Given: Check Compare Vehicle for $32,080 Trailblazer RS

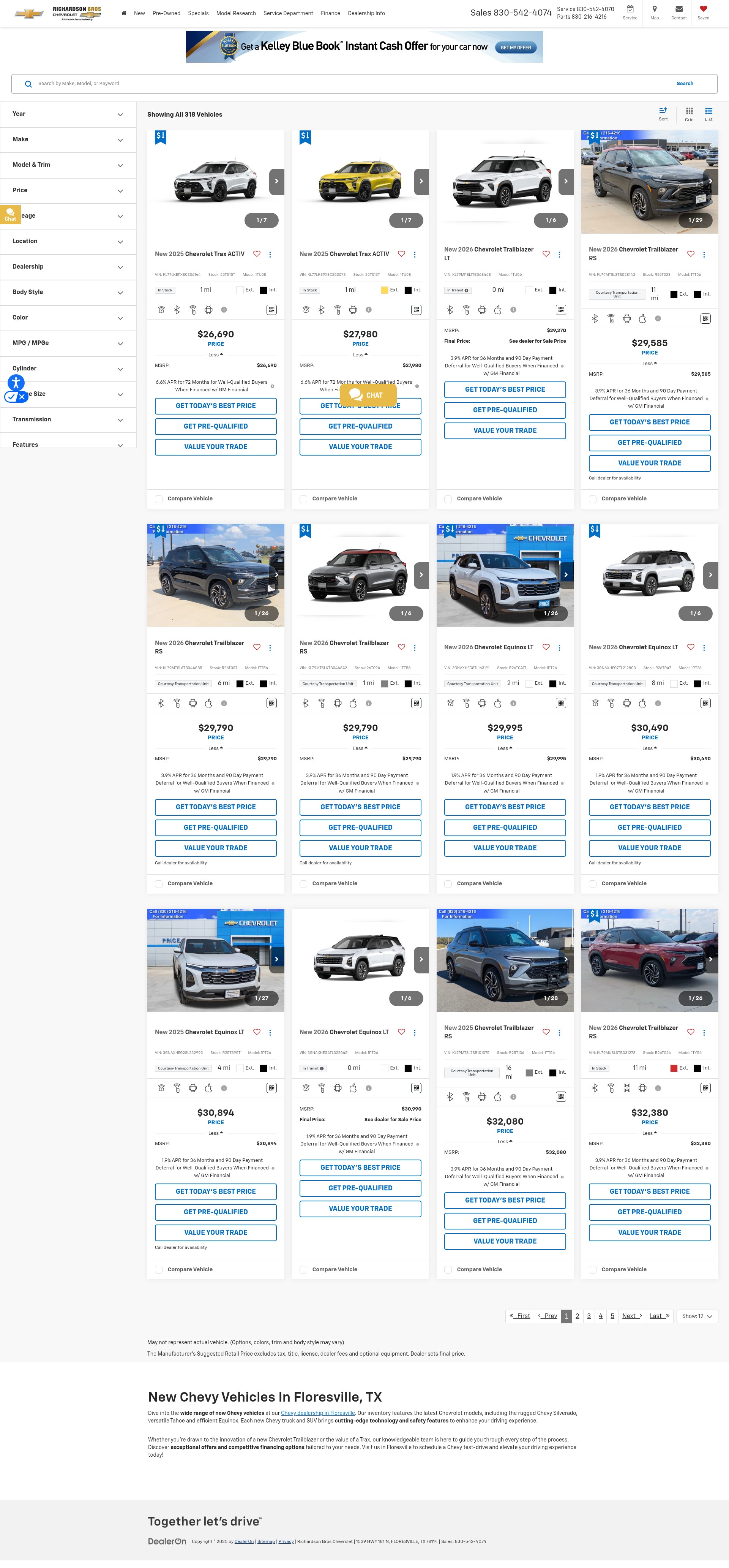Looking at the screenshot, I should (448, 1270).
